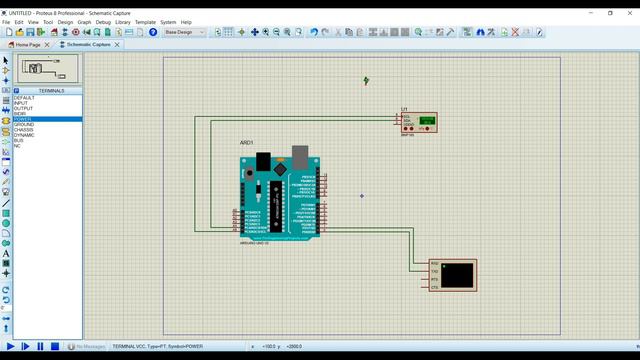
Task: Click the Undo arrow icon
Action: [x=314, y=32]
